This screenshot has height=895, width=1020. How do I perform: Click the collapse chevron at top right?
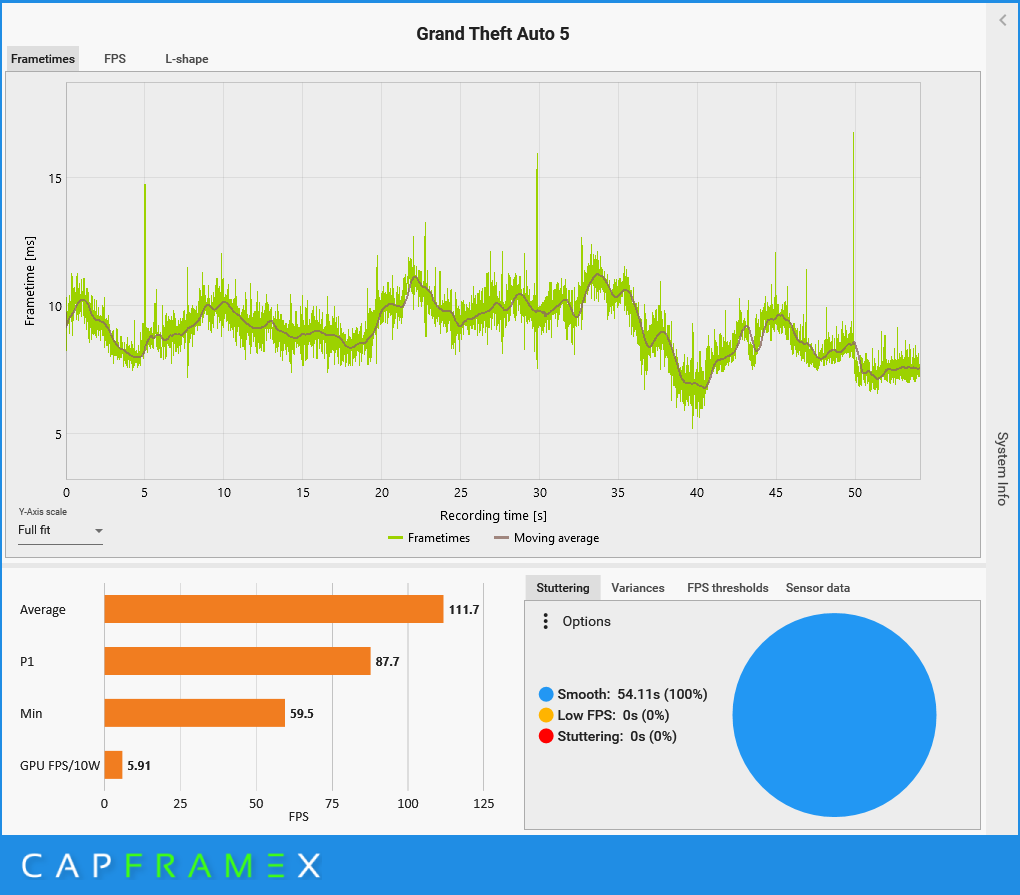tap(1002, 20)
